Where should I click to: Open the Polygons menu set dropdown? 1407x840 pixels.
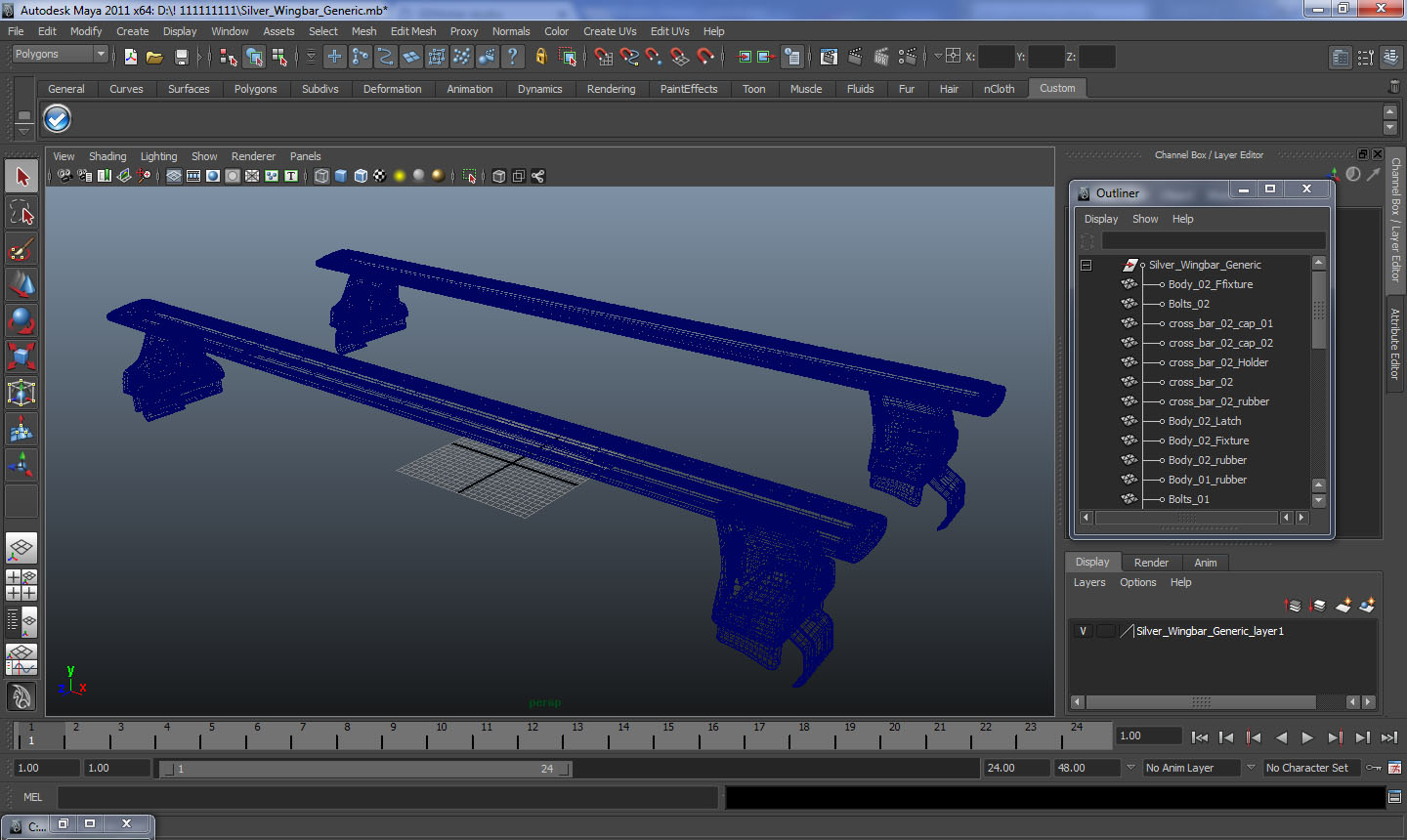pos(60,55)
